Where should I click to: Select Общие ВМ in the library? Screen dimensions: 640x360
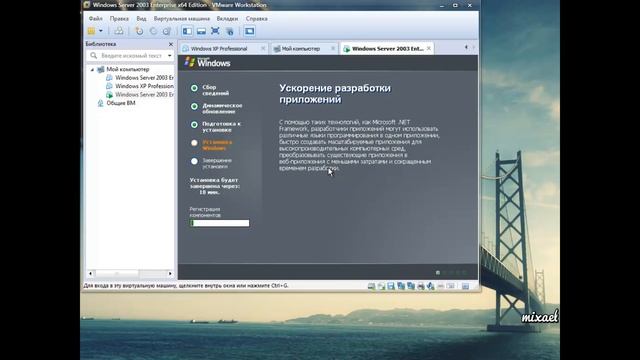point(121,103)
